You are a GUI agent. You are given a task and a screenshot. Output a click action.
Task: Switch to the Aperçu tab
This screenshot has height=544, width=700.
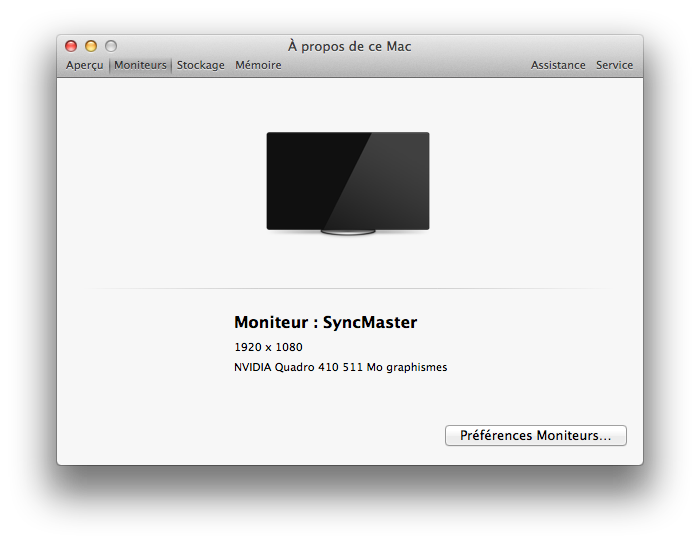(84, 65)
